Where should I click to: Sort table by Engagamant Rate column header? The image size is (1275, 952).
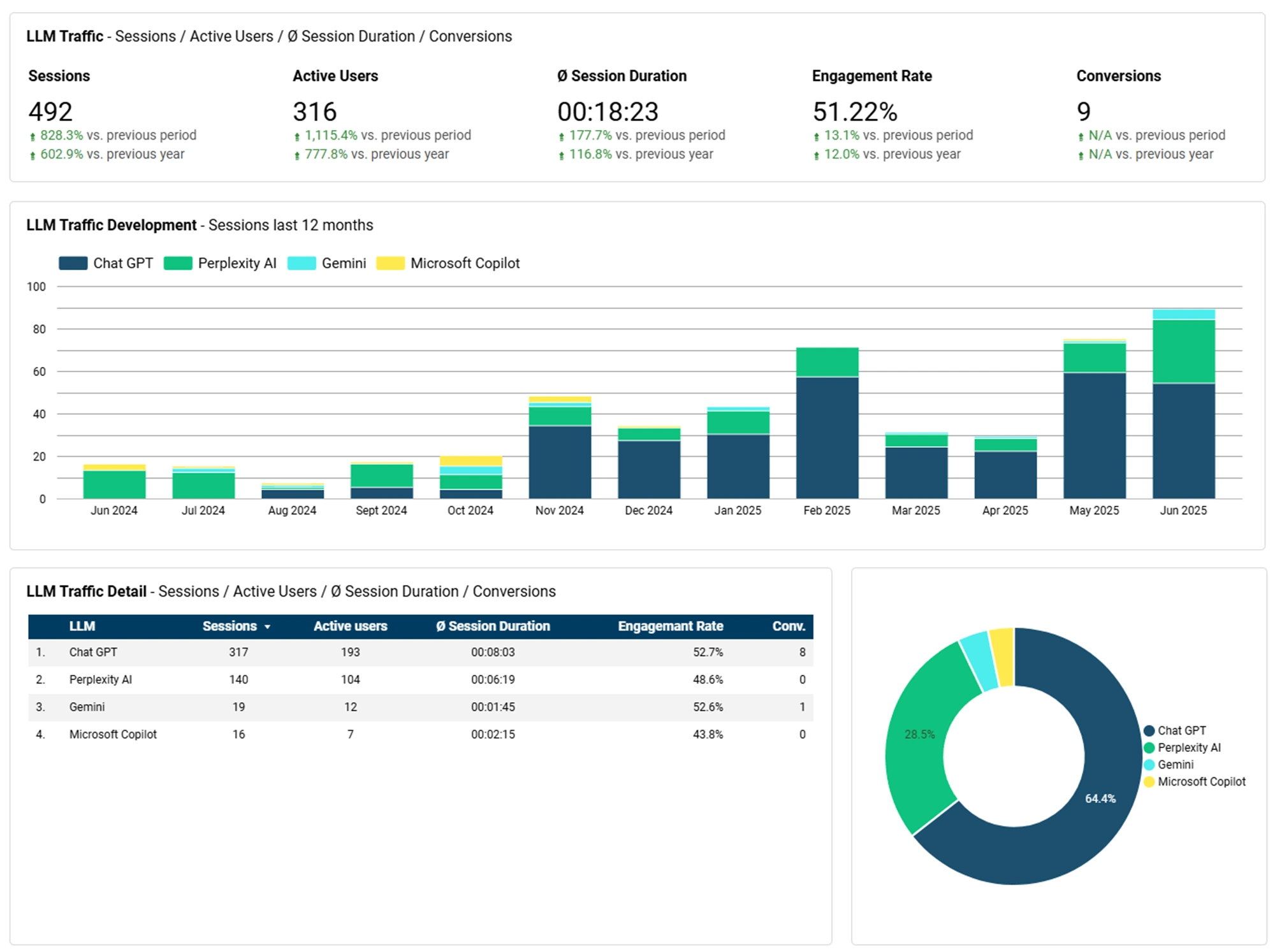pyautogui.click(x=670, y=626)
